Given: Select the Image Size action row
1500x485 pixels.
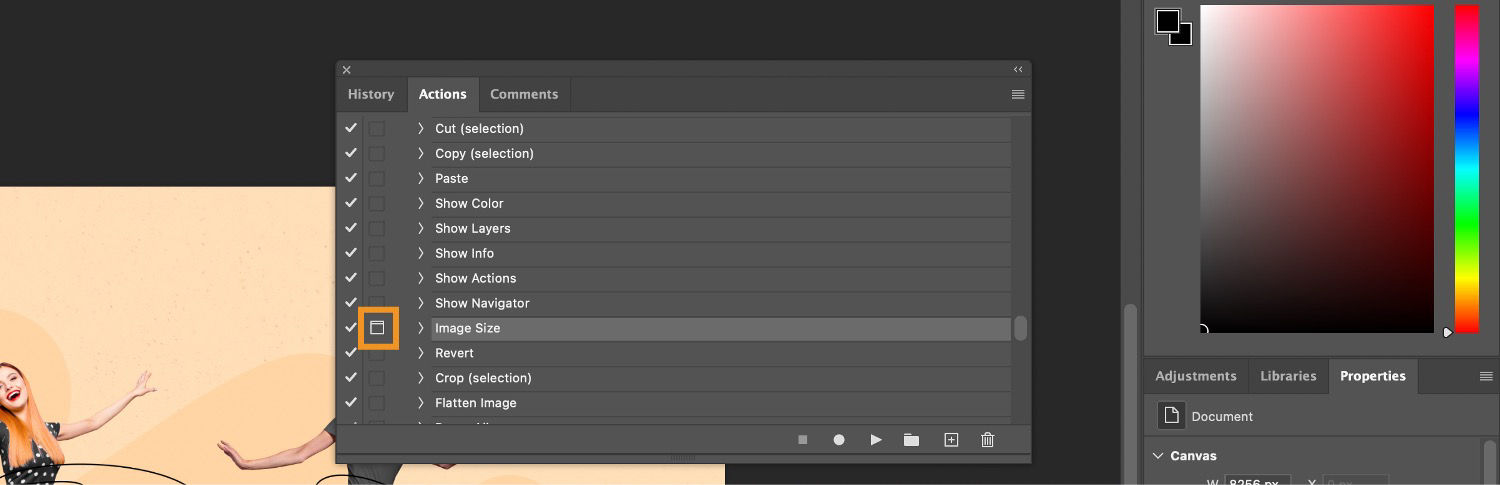Looking at the screenshot, I should click(721, 328).
